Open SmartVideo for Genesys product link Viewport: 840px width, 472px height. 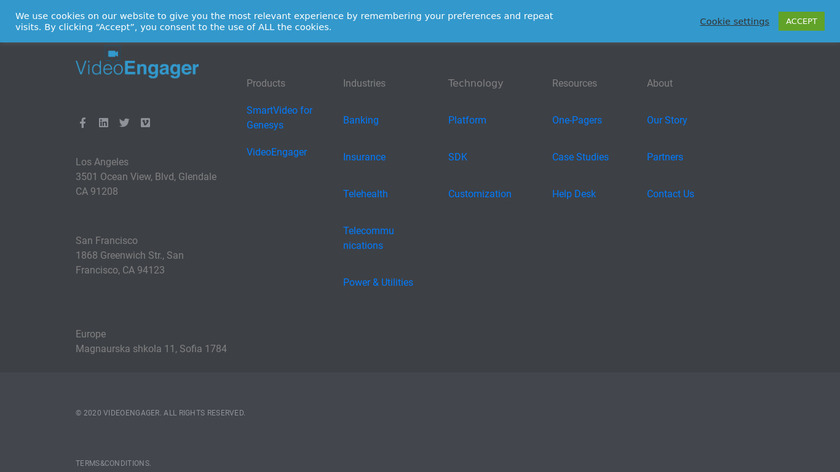279,118
